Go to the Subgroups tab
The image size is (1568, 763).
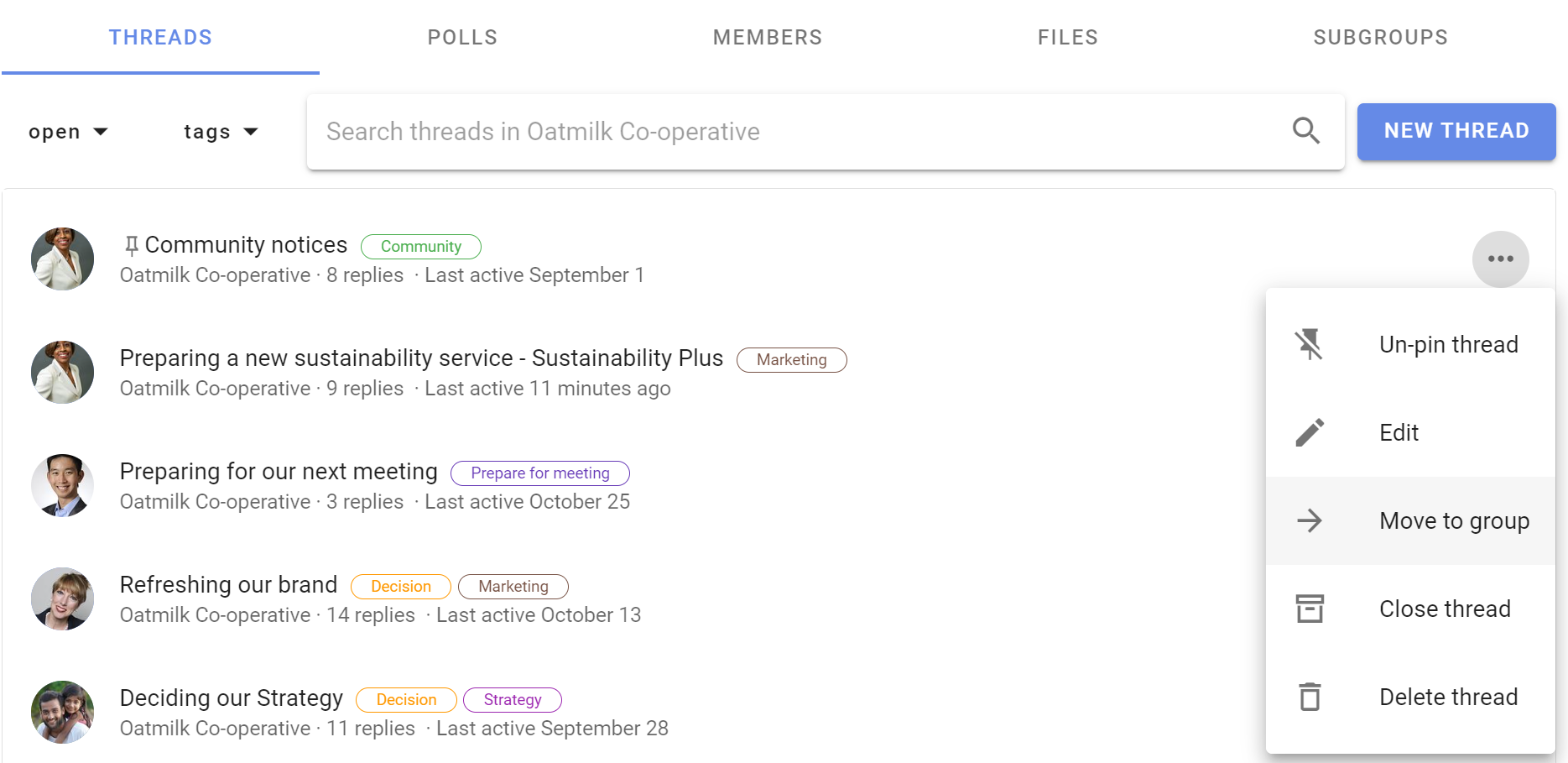point(1381,37)
